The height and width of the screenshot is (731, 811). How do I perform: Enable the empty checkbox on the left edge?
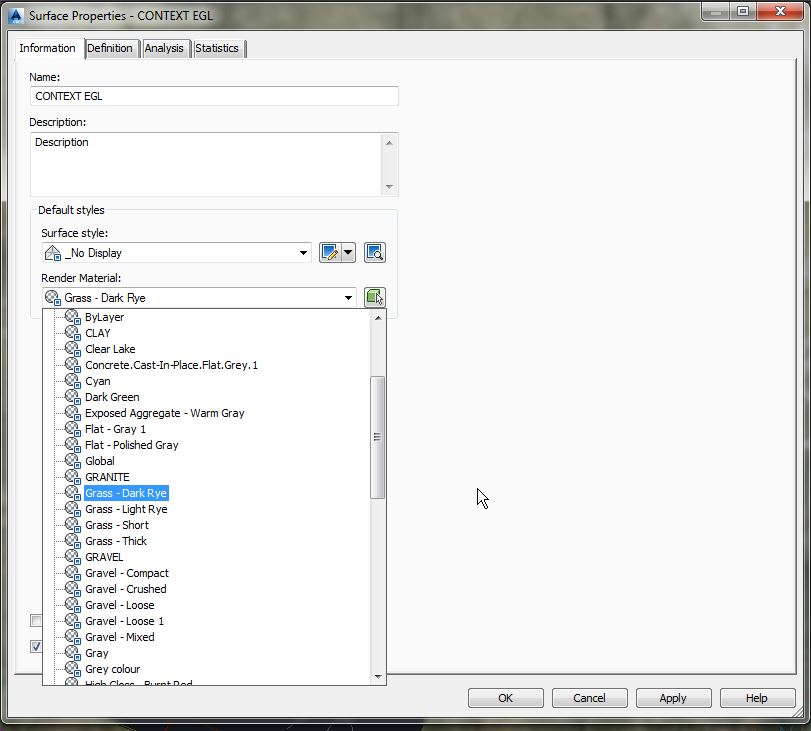point(36,621)
